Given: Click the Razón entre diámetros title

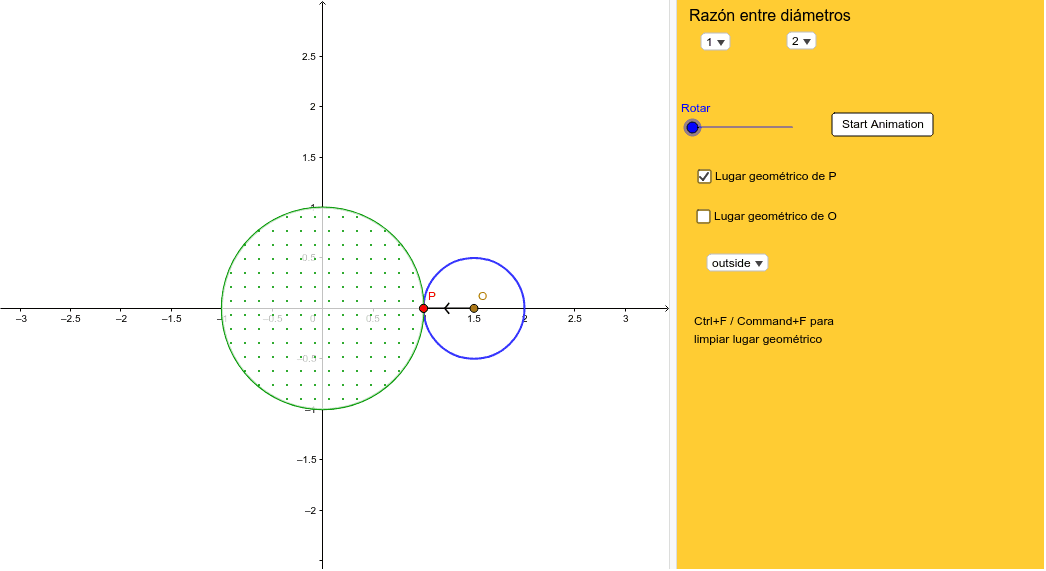Looking at the screenshot, I should click(769, 15).
